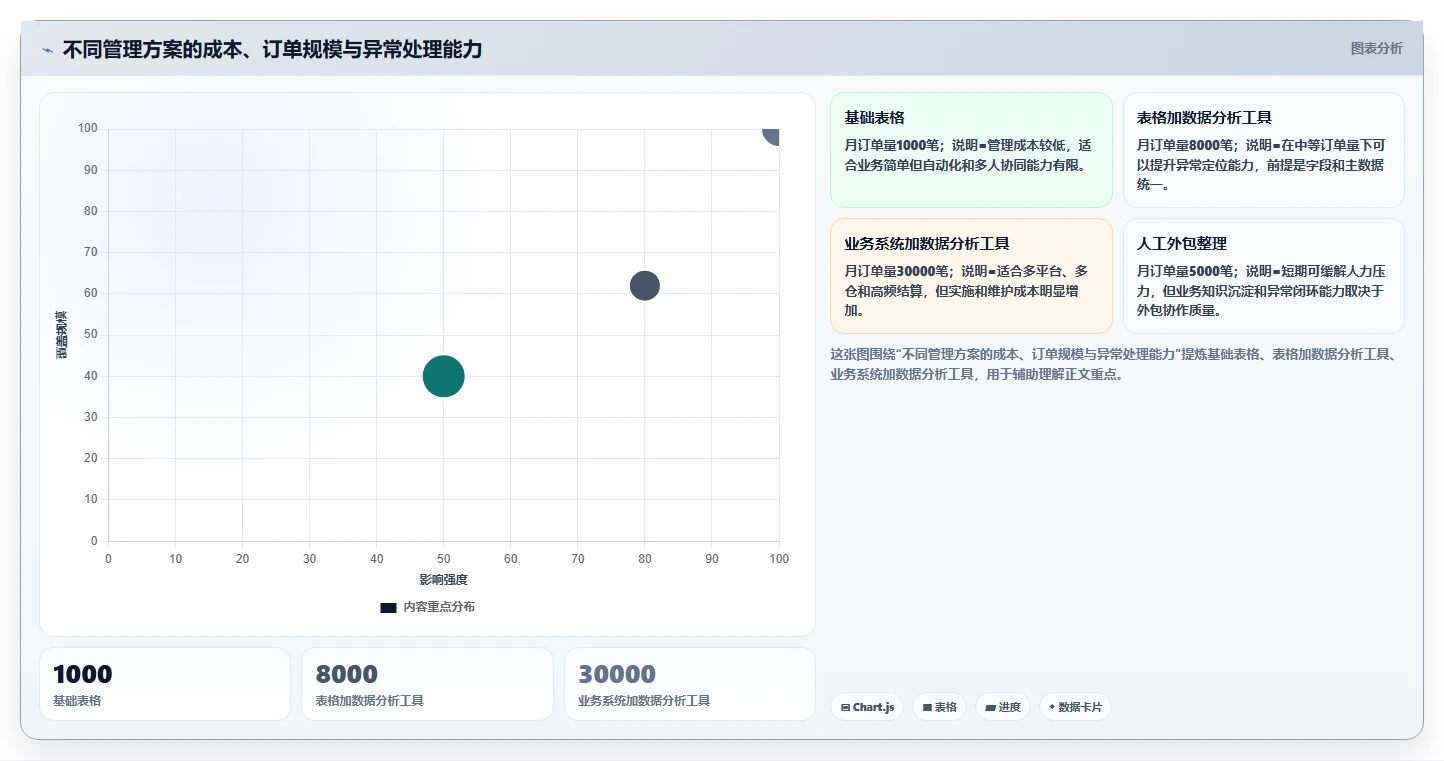Click the y-axis tick label 60
The height and width of the screenshot is (761, 1444).
91,293
